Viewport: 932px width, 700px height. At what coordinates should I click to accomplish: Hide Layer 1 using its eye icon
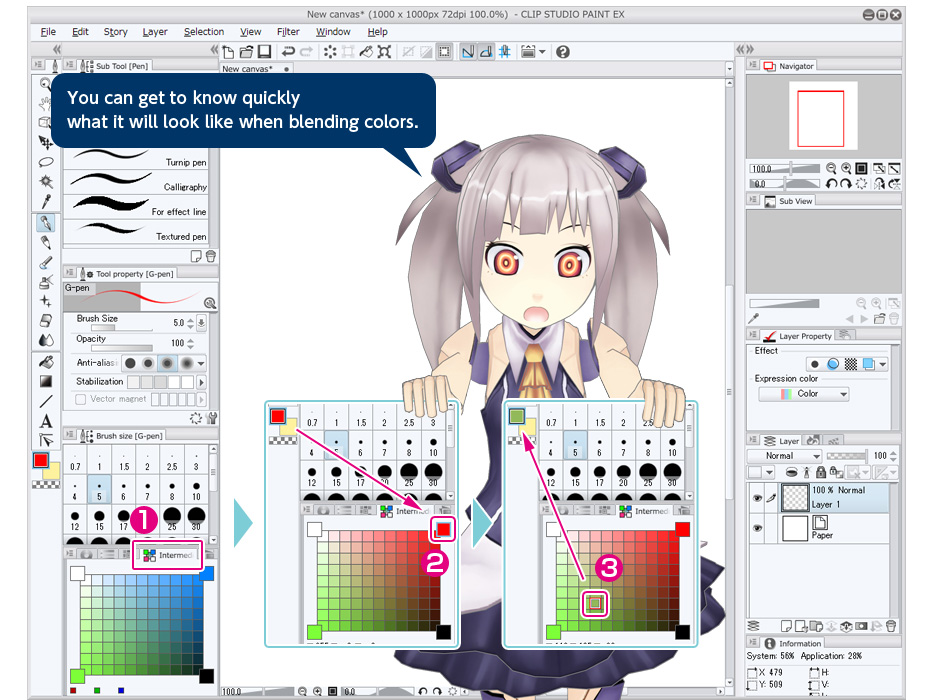coord(757,497)
